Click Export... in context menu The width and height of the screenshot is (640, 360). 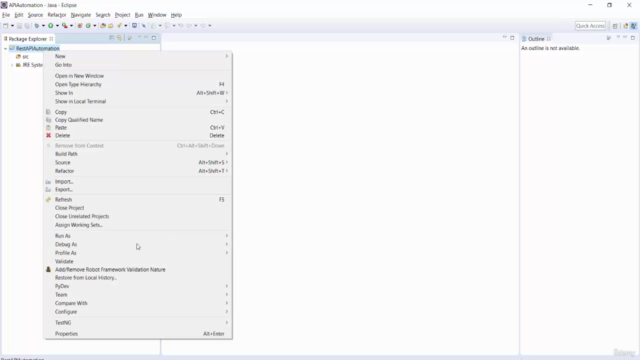point(138,190)
